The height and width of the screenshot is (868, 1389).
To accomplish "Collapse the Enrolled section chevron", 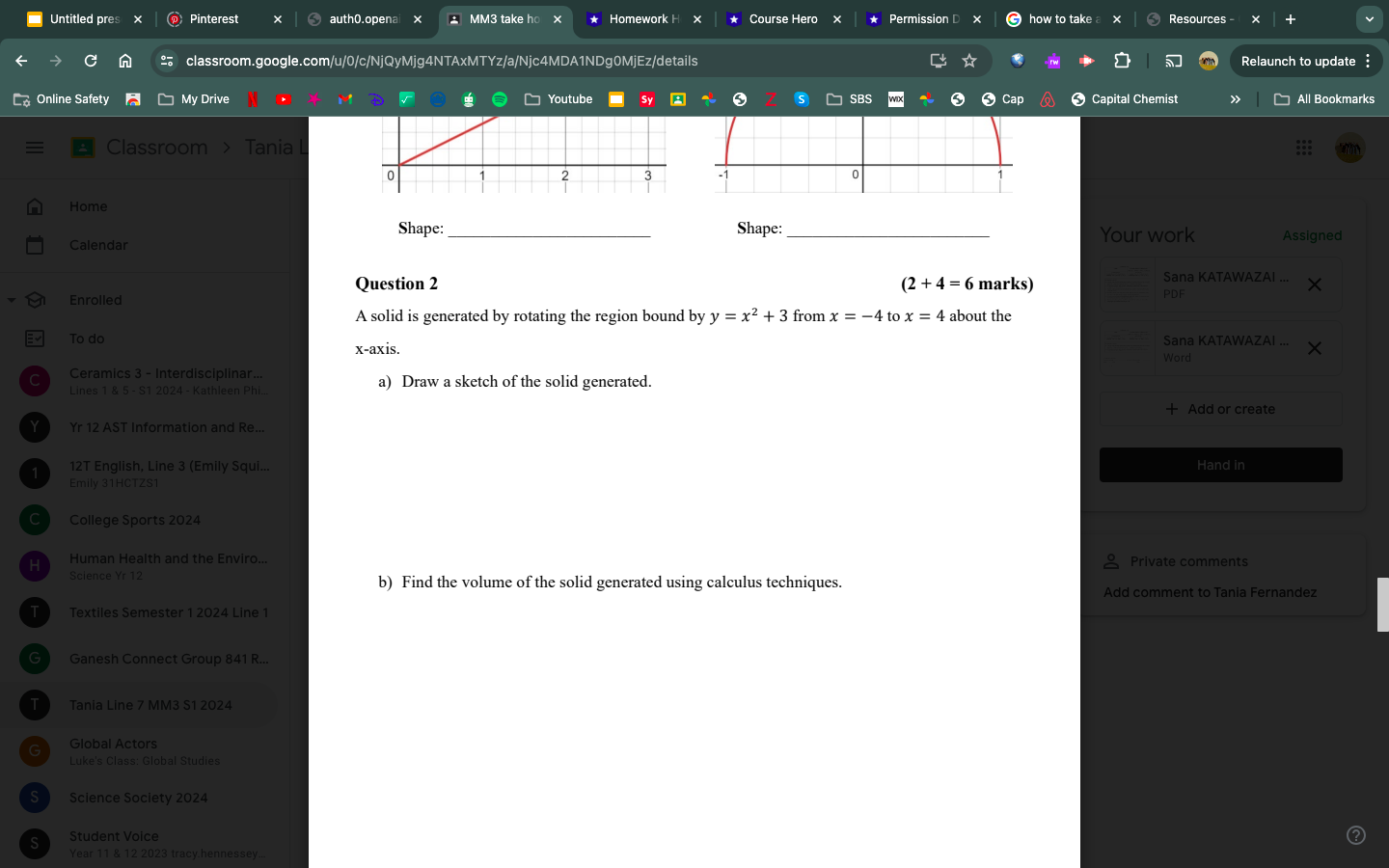I will 12,300.
